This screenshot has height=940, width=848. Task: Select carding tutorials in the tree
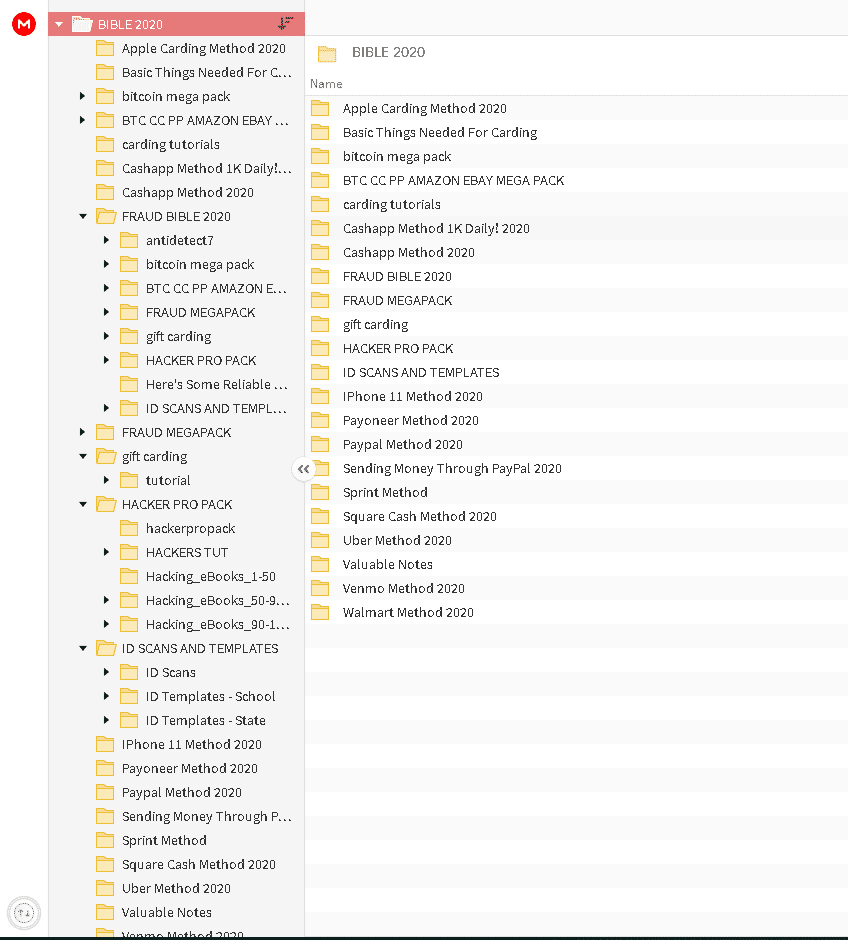coord(170,144)
